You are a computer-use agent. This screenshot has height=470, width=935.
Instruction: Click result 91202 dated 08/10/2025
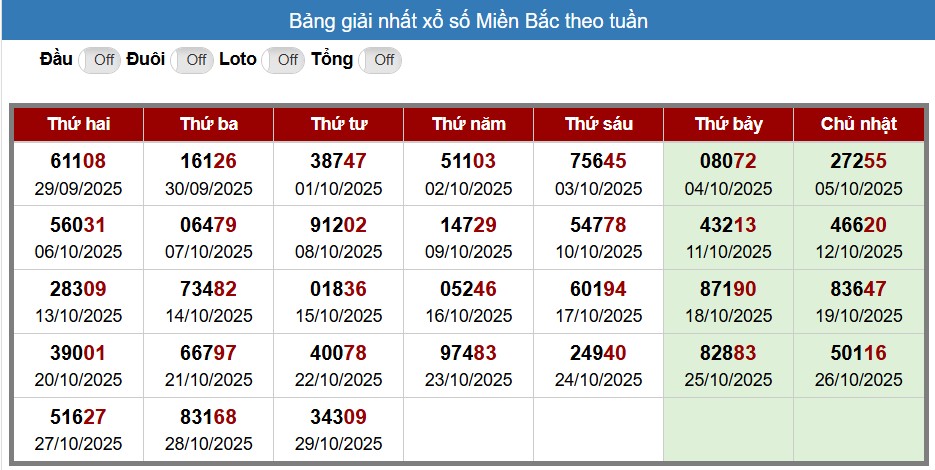[339, 225]
